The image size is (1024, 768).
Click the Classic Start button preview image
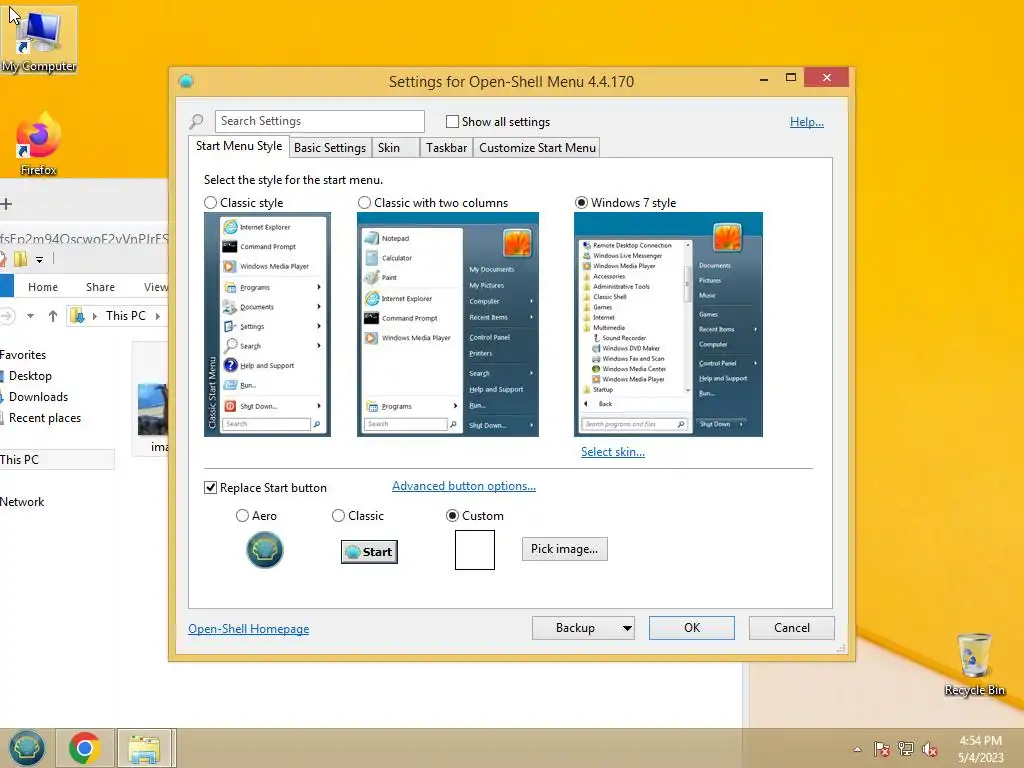pyautogui.click(x=369, y=552)
